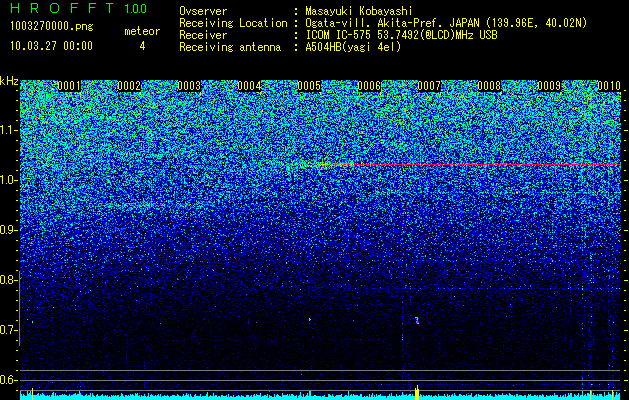Click the yellow spike at the strip's left end
This screenshot has height=400, width=629.
point(32,394)
